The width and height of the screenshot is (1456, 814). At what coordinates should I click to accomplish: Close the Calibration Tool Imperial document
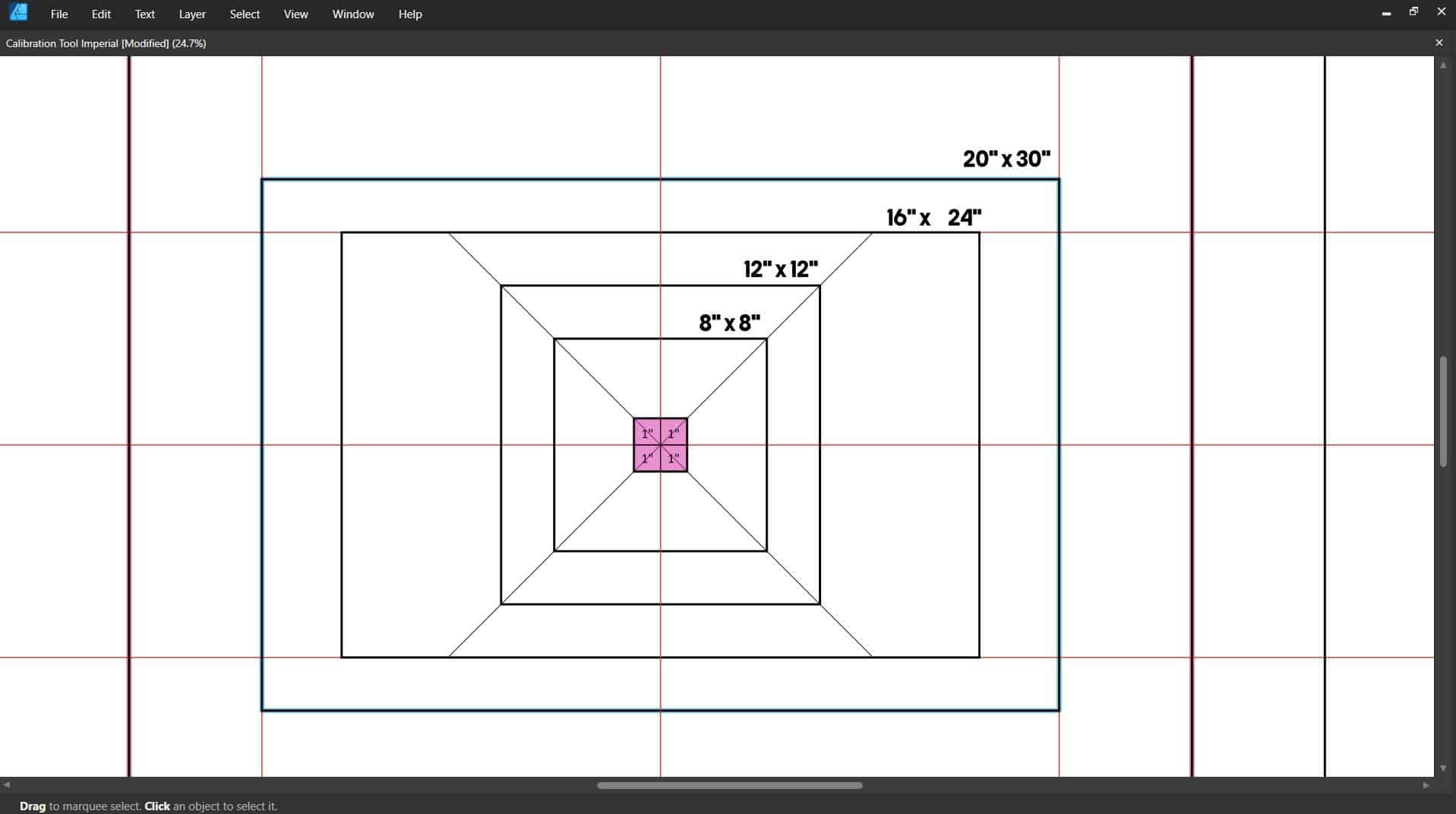pyautogui.click(x=1439, y=43)
